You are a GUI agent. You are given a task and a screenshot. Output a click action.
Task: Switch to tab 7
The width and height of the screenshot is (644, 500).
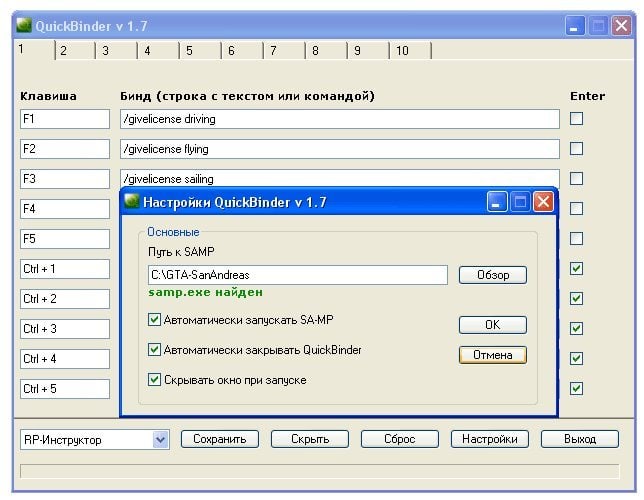click(284, 51)
